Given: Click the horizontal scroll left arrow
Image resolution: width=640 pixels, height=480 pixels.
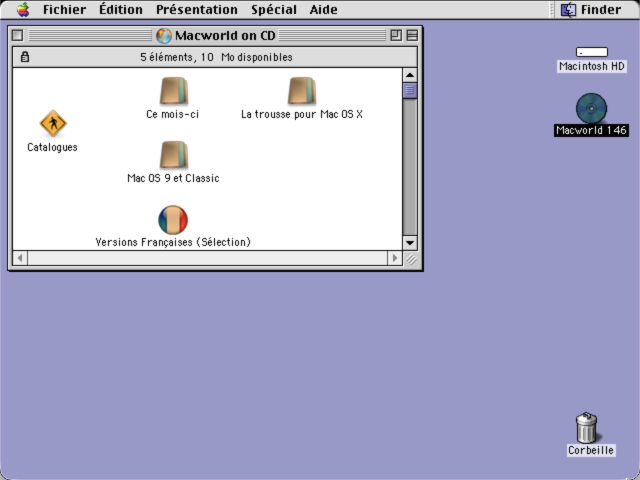Looking at the screenshot, I should pos(20,258).
